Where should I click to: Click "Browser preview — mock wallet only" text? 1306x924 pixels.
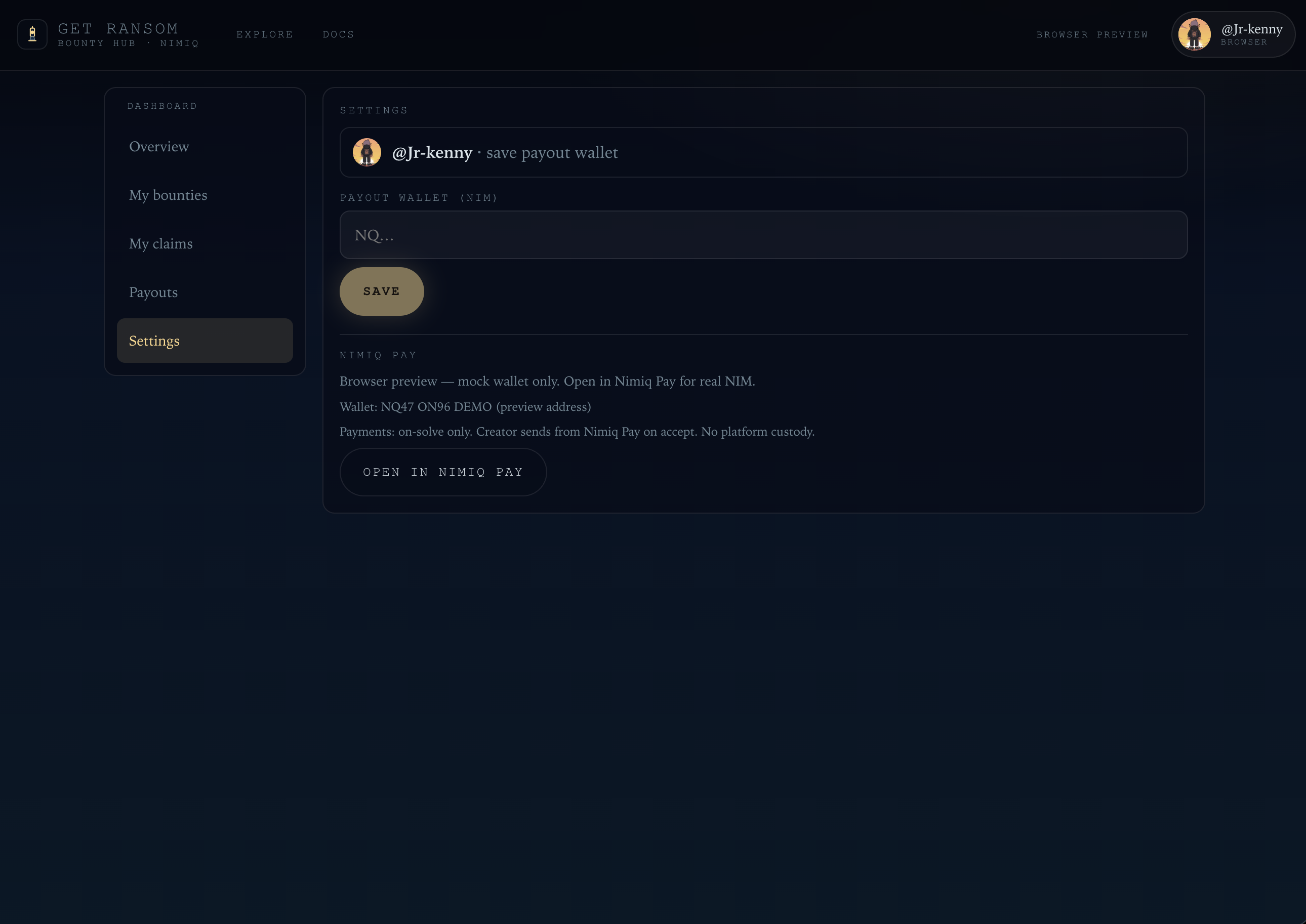click(547, 381)
